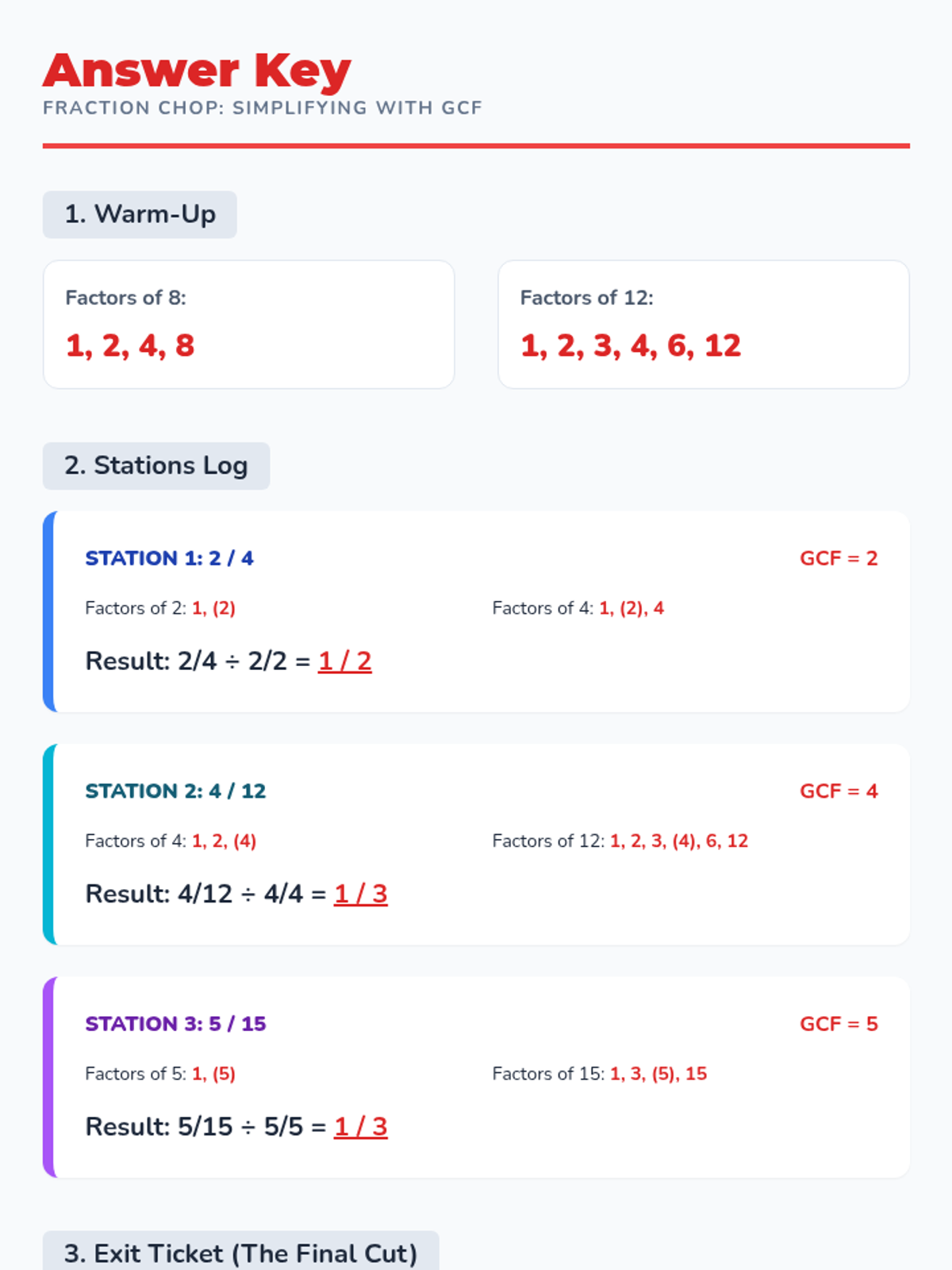Click the Station 2: 4 / 12 heading

pyautogui.click(x=175, y=791)
